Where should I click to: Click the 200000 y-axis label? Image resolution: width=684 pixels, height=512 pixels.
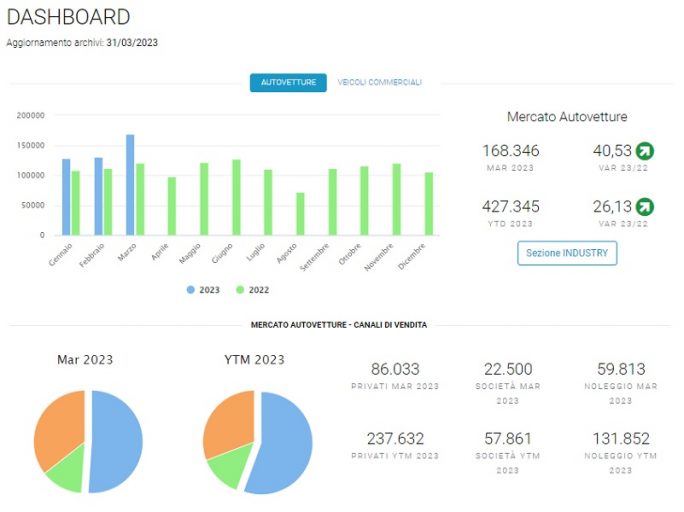click(31, 116)
